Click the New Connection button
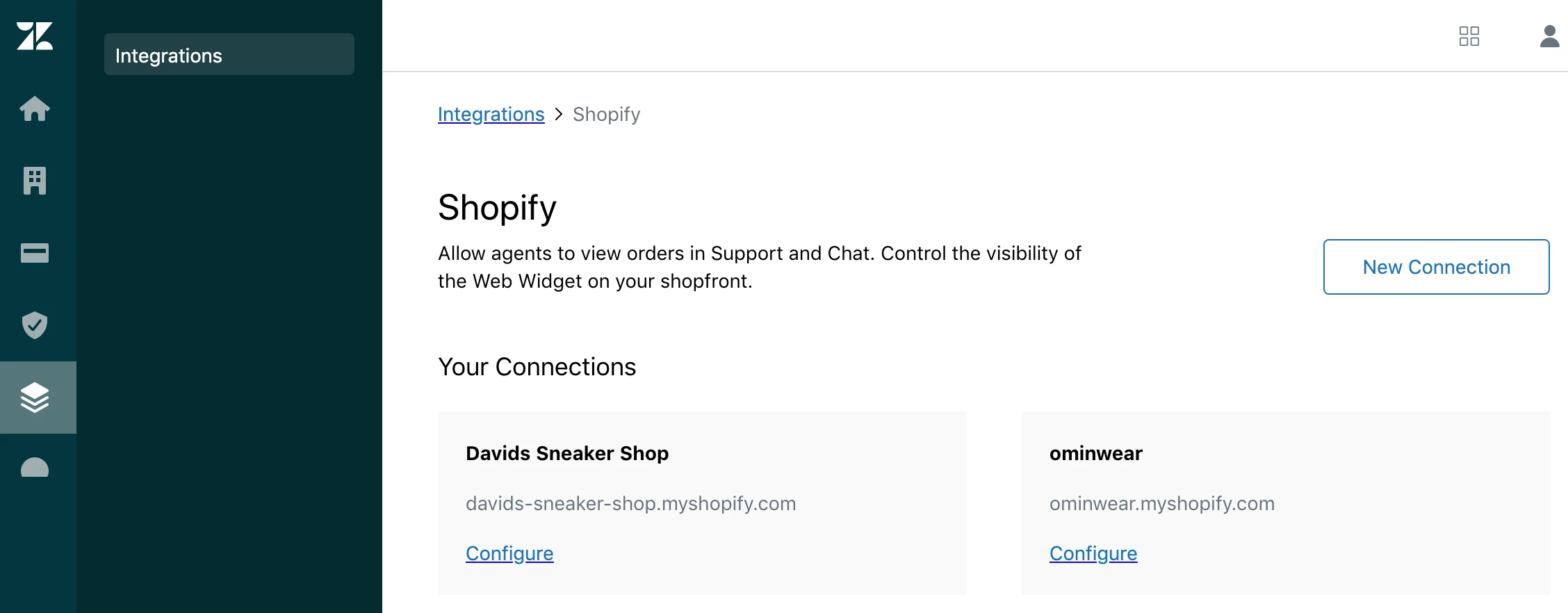1568x613 pixels. click(x=1436, y=267)
